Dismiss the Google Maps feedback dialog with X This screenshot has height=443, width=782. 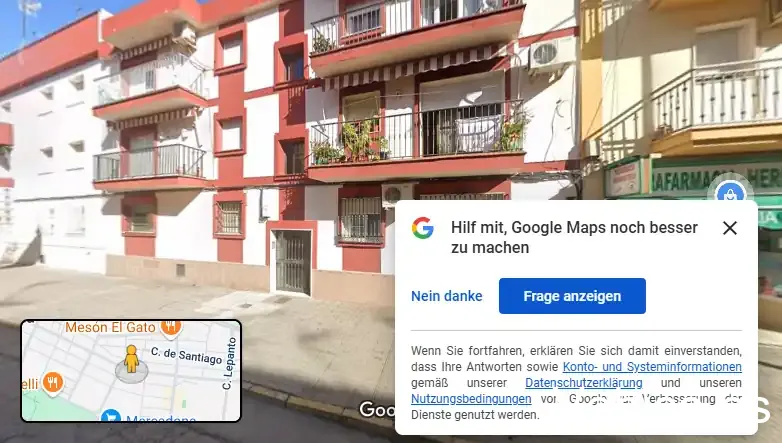click(x=730, y=228)
